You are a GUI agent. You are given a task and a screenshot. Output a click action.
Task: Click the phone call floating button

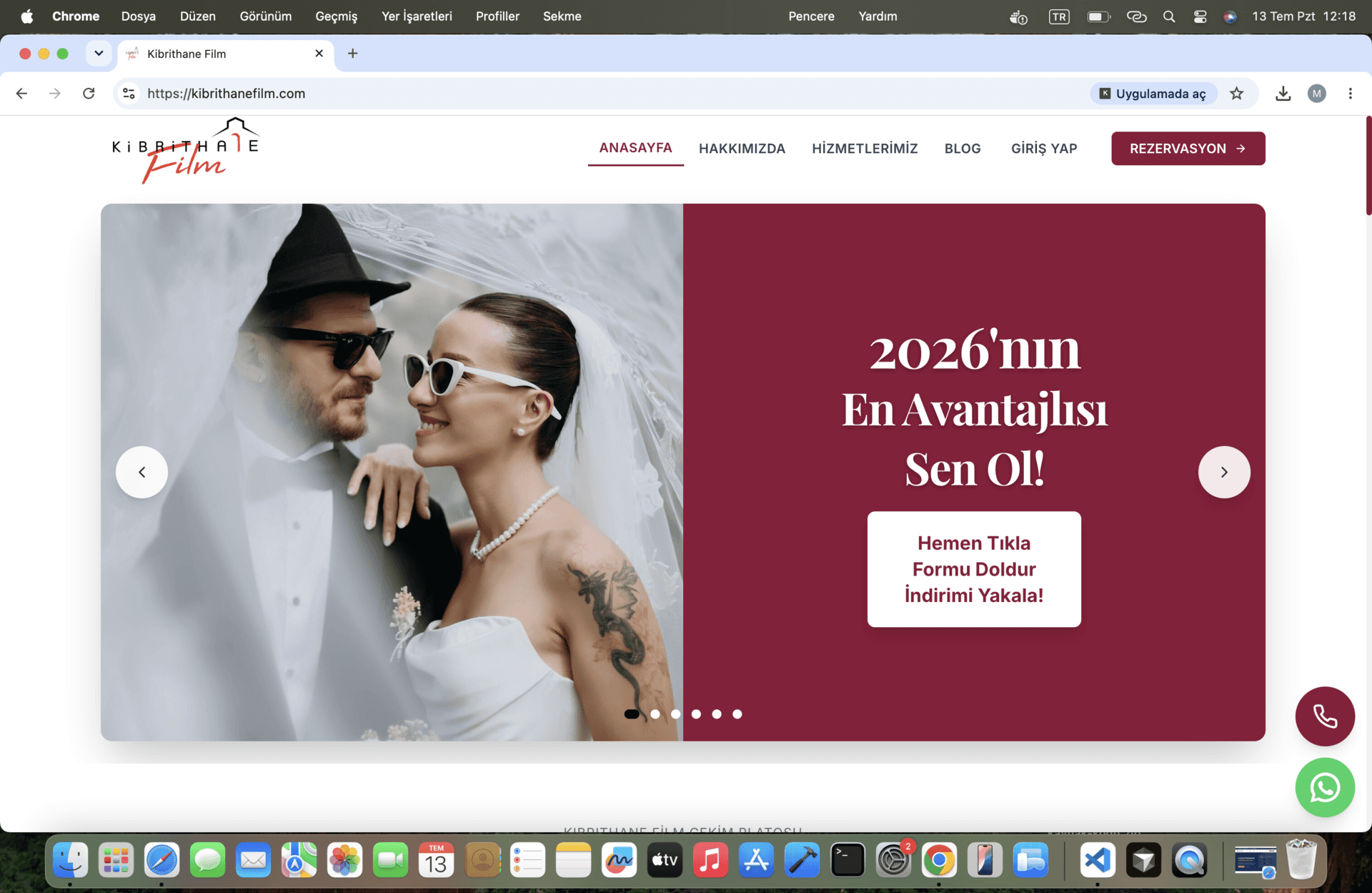(1325, 716)
